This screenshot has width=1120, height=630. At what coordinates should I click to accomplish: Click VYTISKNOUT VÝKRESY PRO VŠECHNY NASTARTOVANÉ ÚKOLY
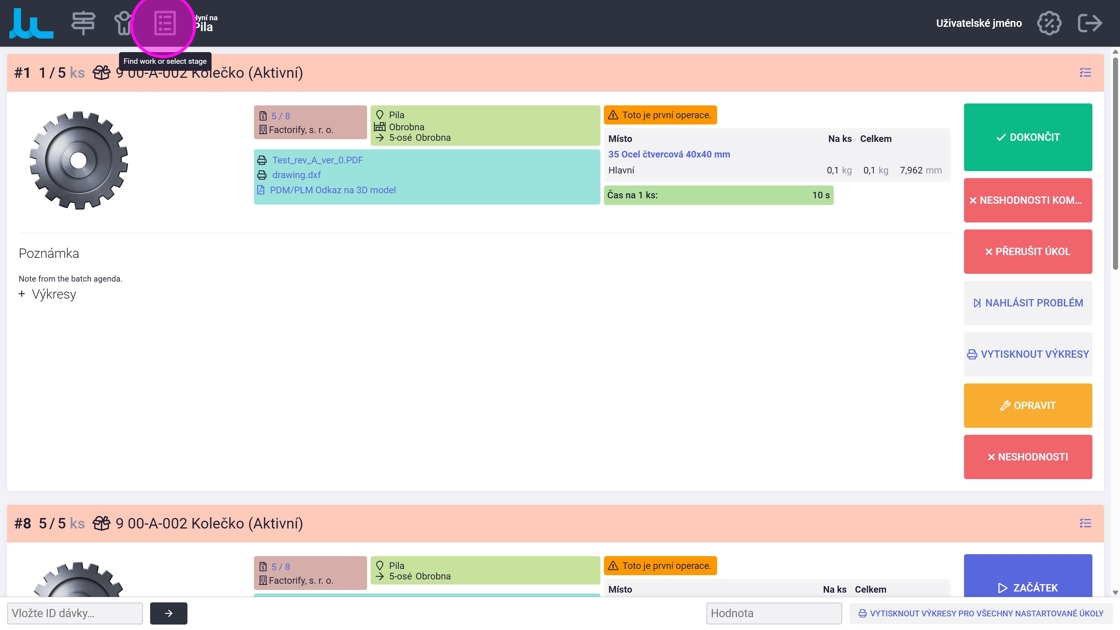pyautogui.click(x=981, y=613)
